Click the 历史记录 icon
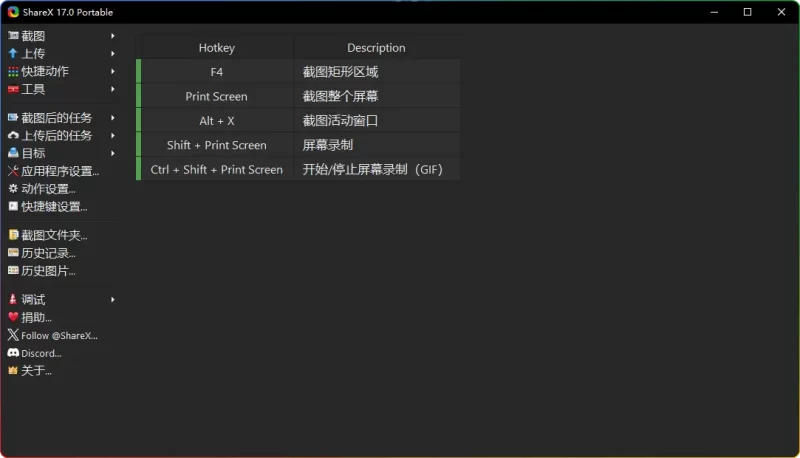This screenshot has width=800, height=458. pos(13,253)
